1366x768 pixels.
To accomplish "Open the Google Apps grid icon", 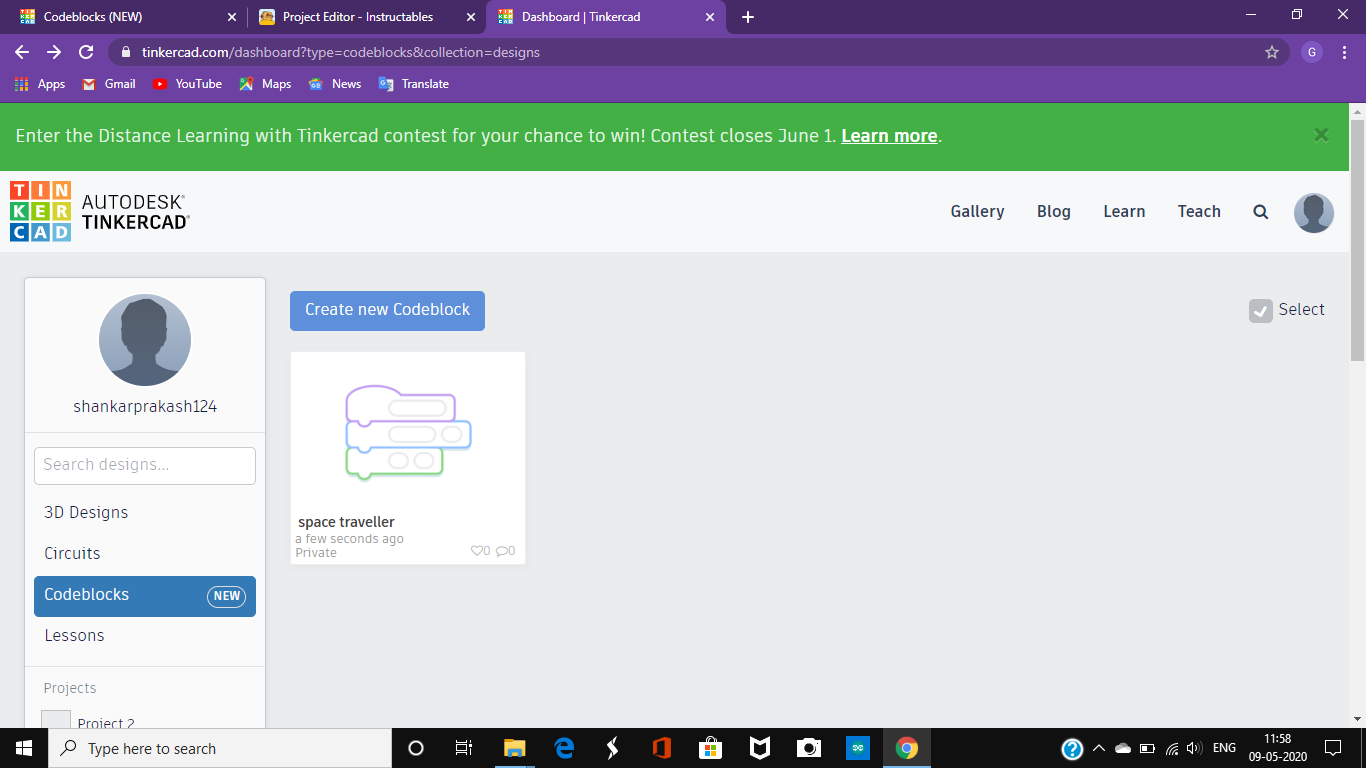I will tap(20, 84).
